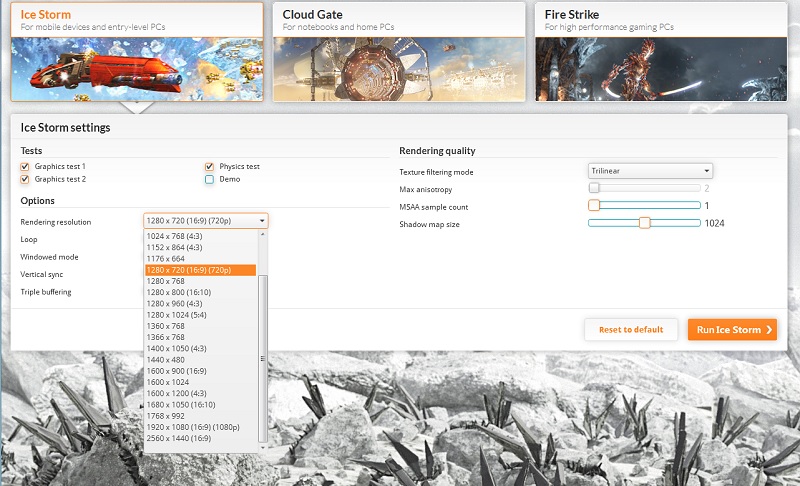Choose 1280 x 960 (4:3) resolution
The height and width of the screenshot is (486, 800).
(x=201, y=303)
